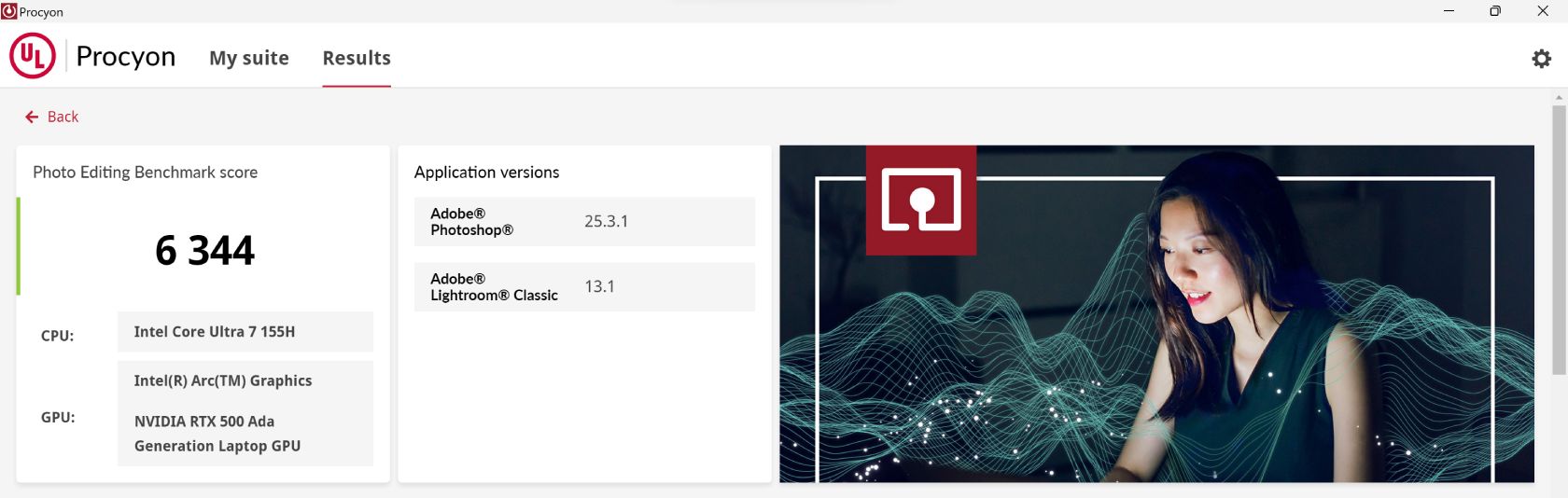Click the Photo Editing Benchmark score heading
1568x498 pixels.
145,173
